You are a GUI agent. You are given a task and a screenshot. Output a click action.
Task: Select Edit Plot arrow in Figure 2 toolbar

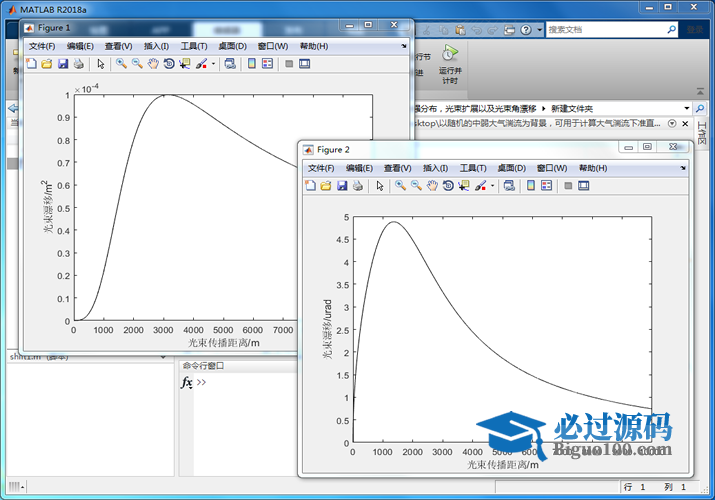pyautogui.click(x=380, y=186)
